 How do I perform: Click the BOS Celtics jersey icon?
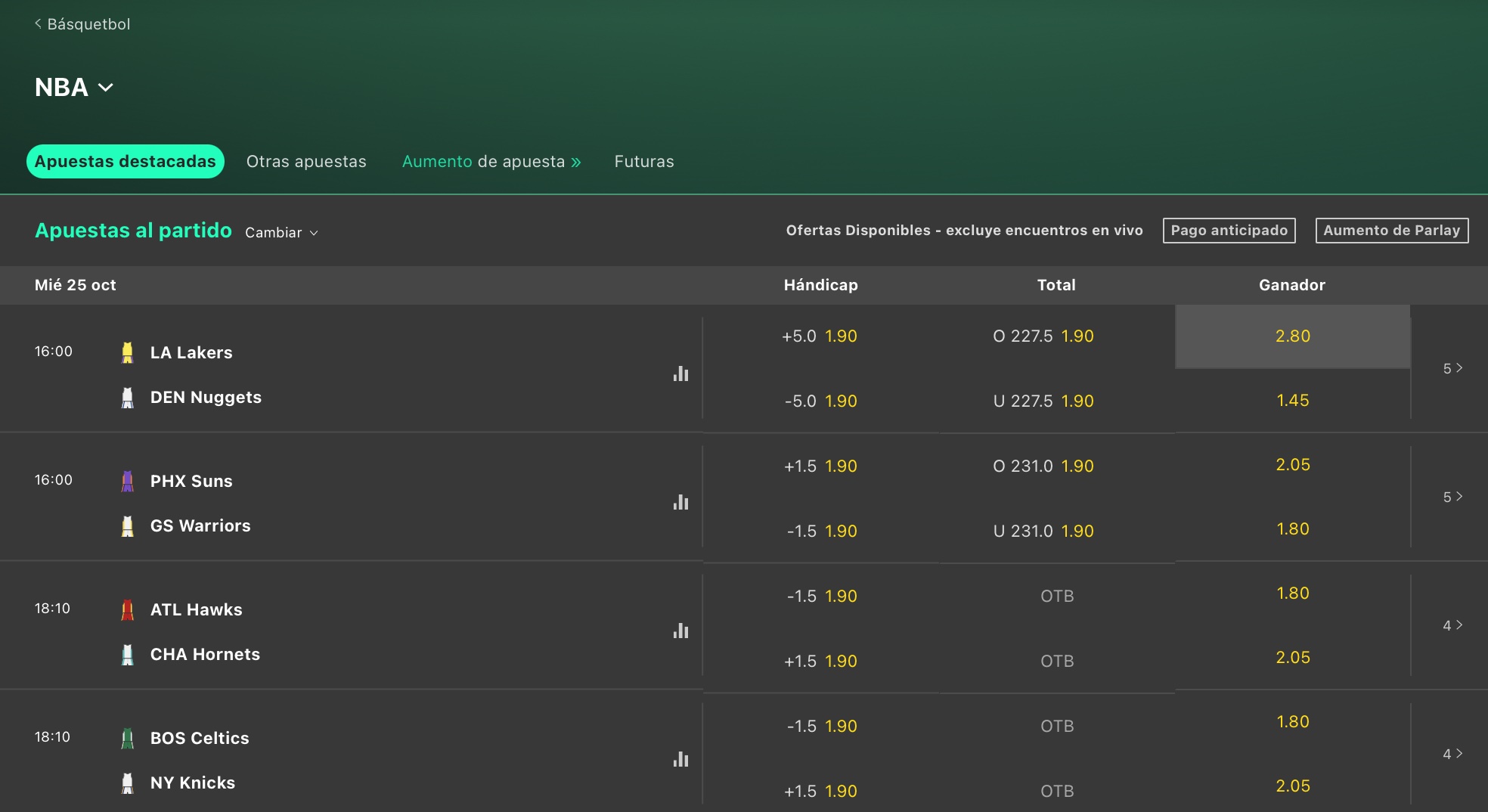(x=128, y=738)
